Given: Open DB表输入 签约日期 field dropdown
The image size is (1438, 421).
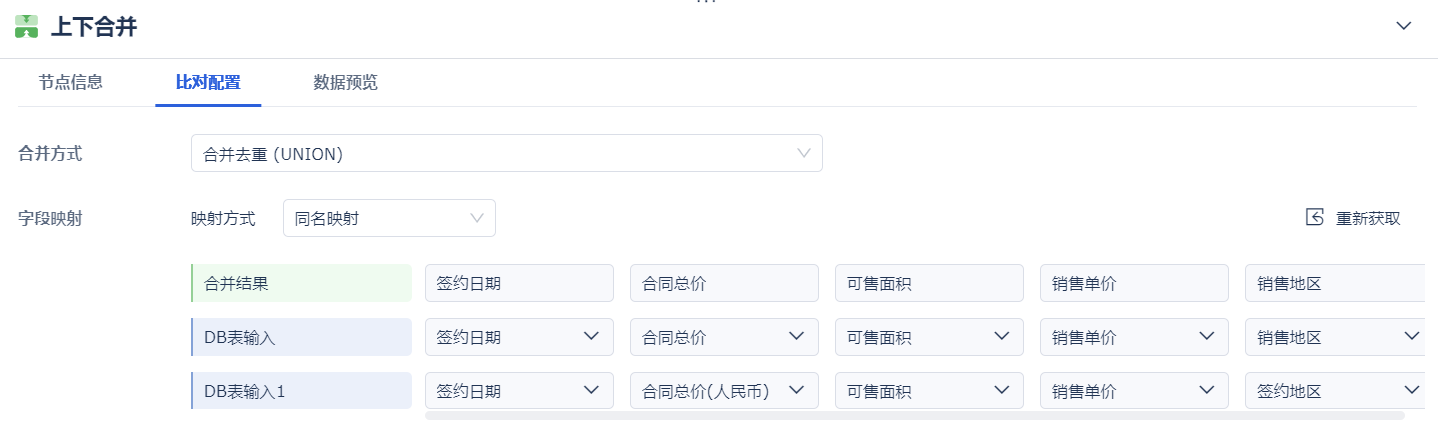Looking at the screenshot, I should coord(519,337).
